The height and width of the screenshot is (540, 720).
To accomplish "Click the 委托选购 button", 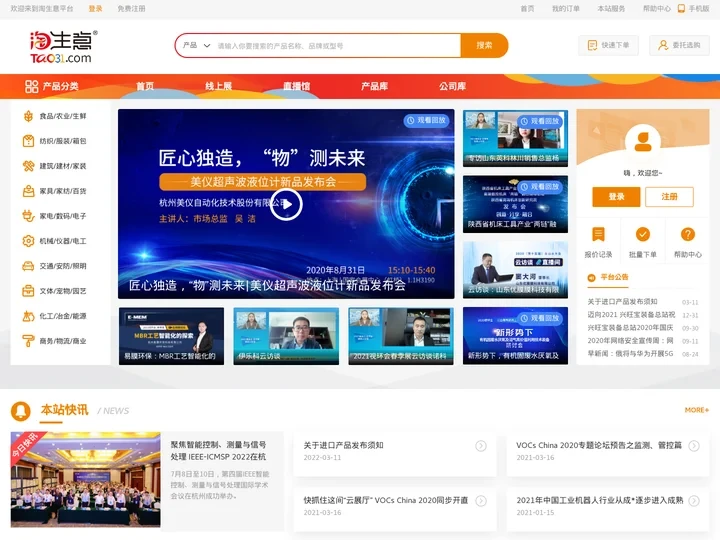I will coord(680,45).
